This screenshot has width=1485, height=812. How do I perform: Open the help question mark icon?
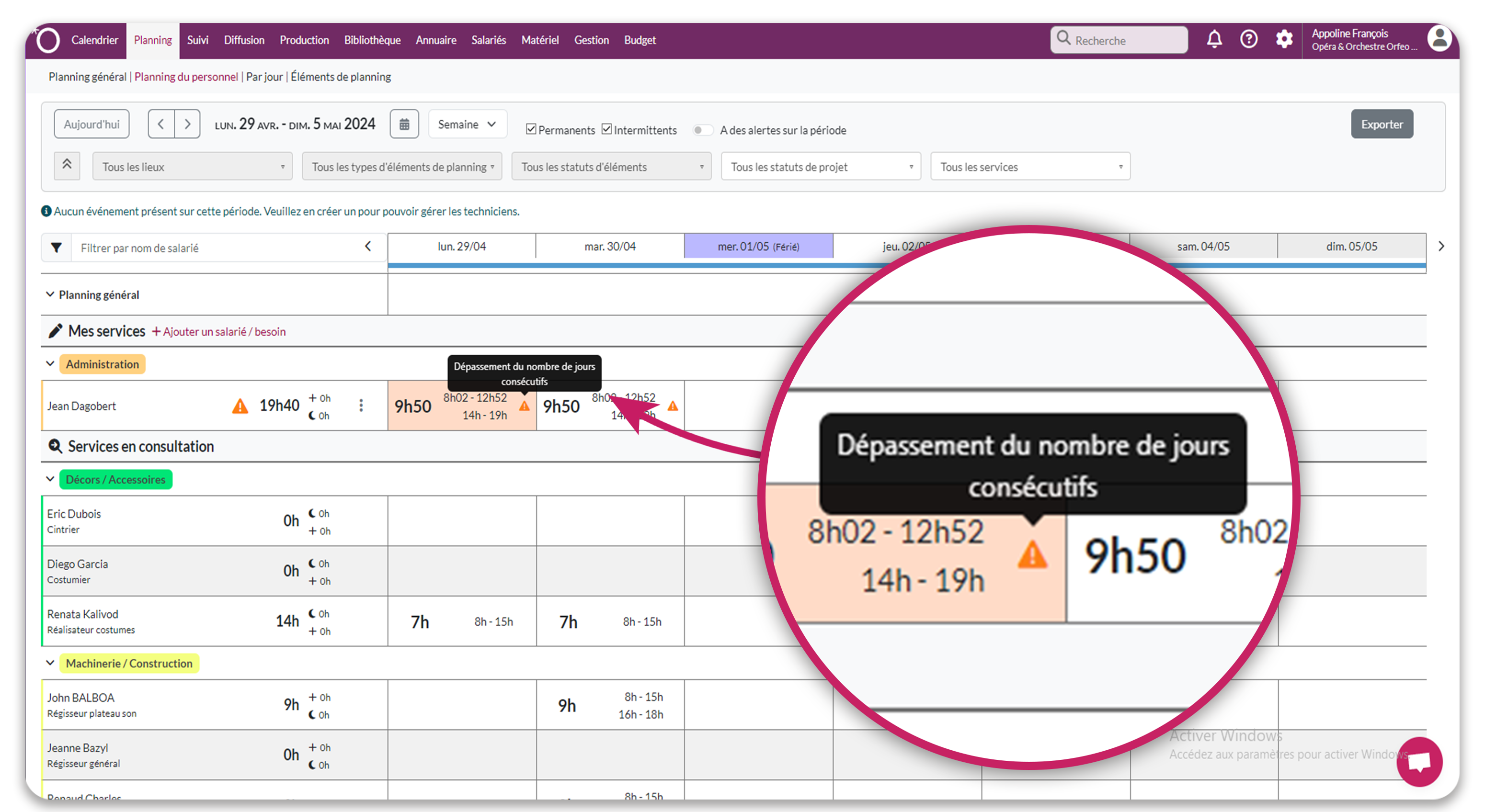coord(1249,39)
